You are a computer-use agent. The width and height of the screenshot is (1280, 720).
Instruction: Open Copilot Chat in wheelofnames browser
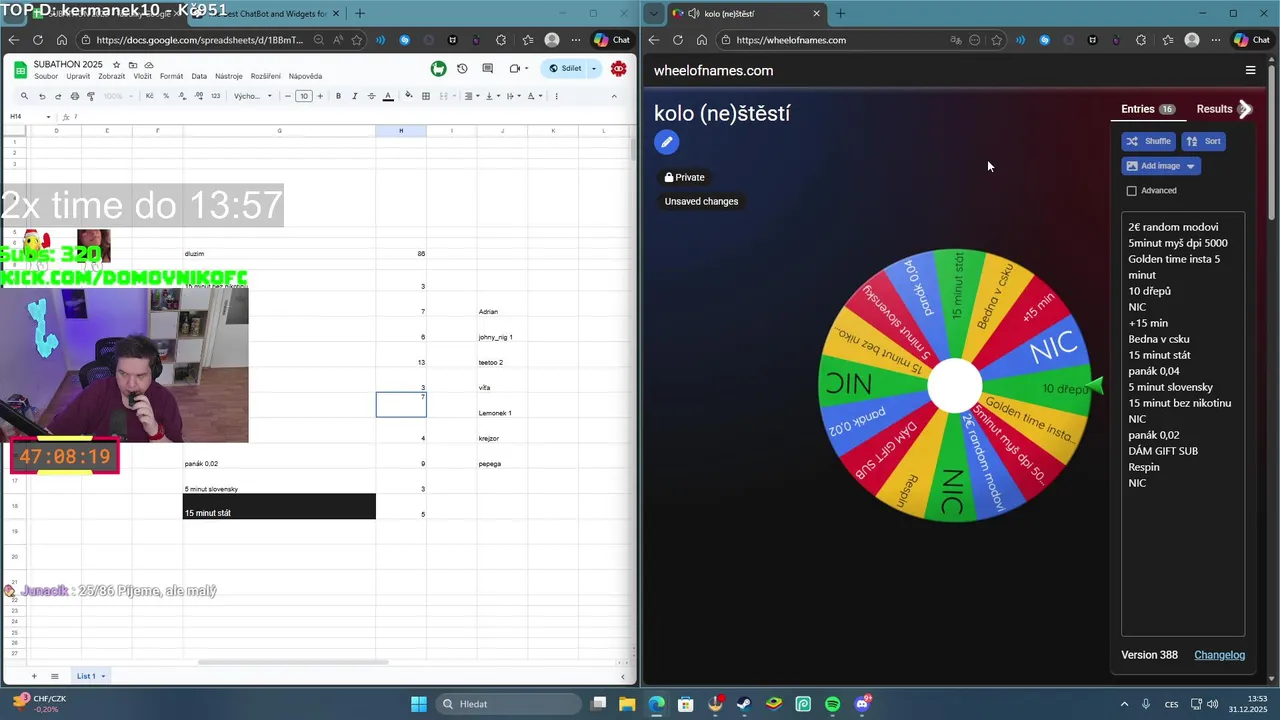pos(1254,40)
